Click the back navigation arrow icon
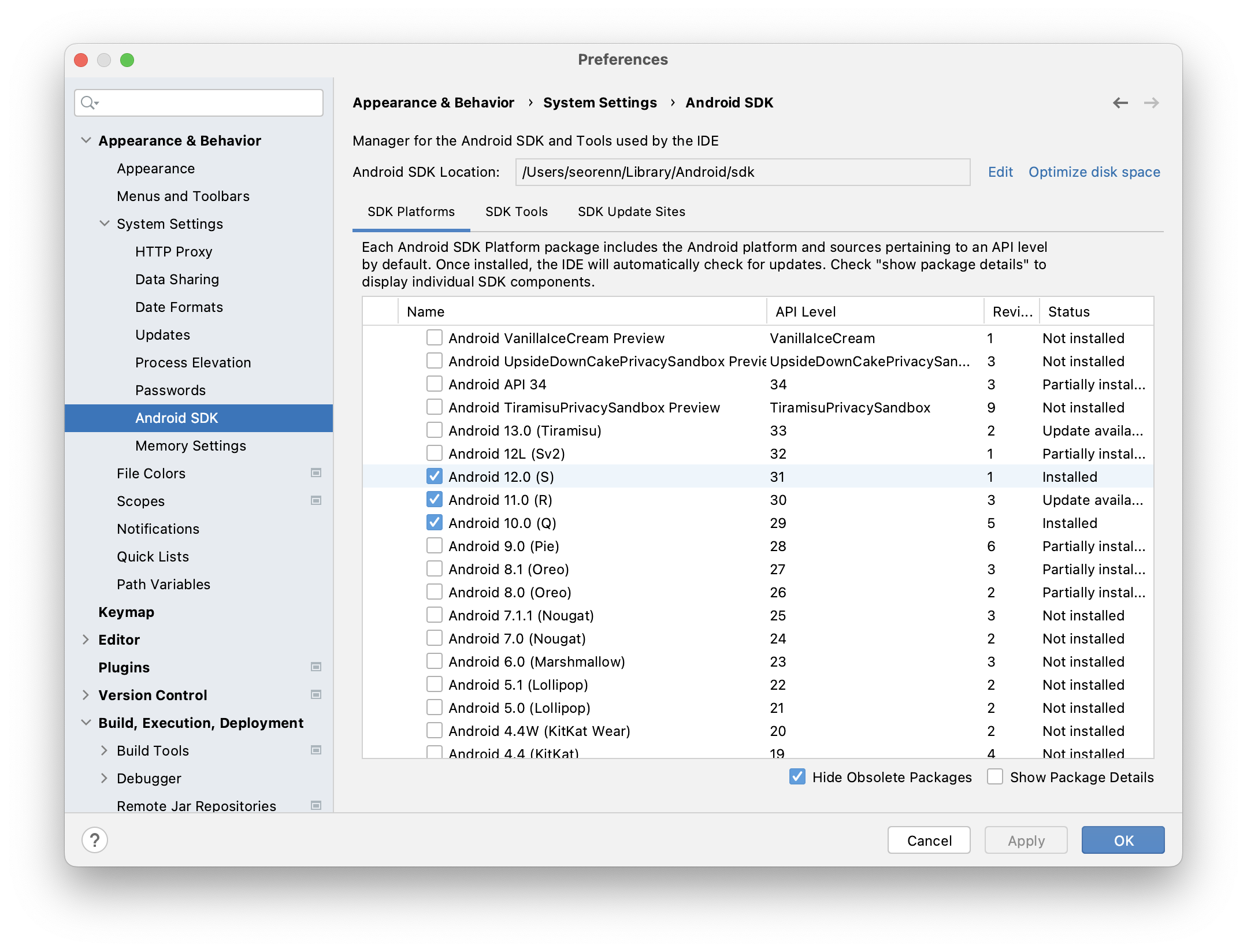 click(x=1120, y=103)
